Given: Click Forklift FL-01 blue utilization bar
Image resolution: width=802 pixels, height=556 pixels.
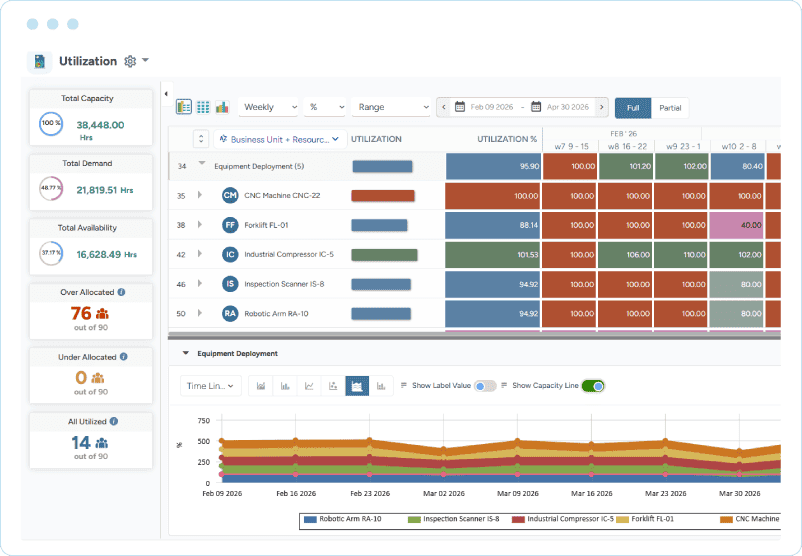Looking at the screenshot, I should [379, 225].
